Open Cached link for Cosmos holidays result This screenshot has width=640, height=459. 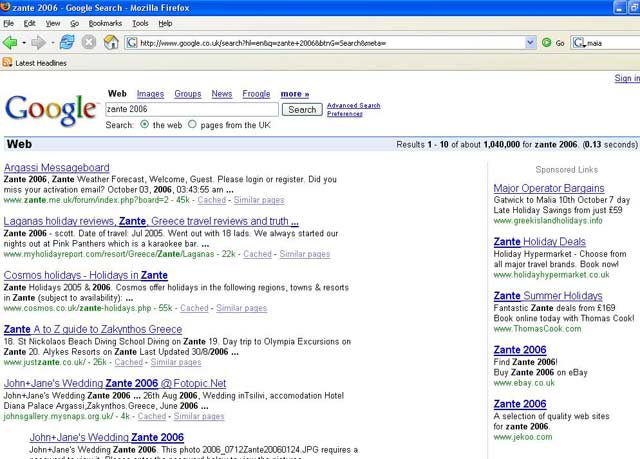point(194,308)
